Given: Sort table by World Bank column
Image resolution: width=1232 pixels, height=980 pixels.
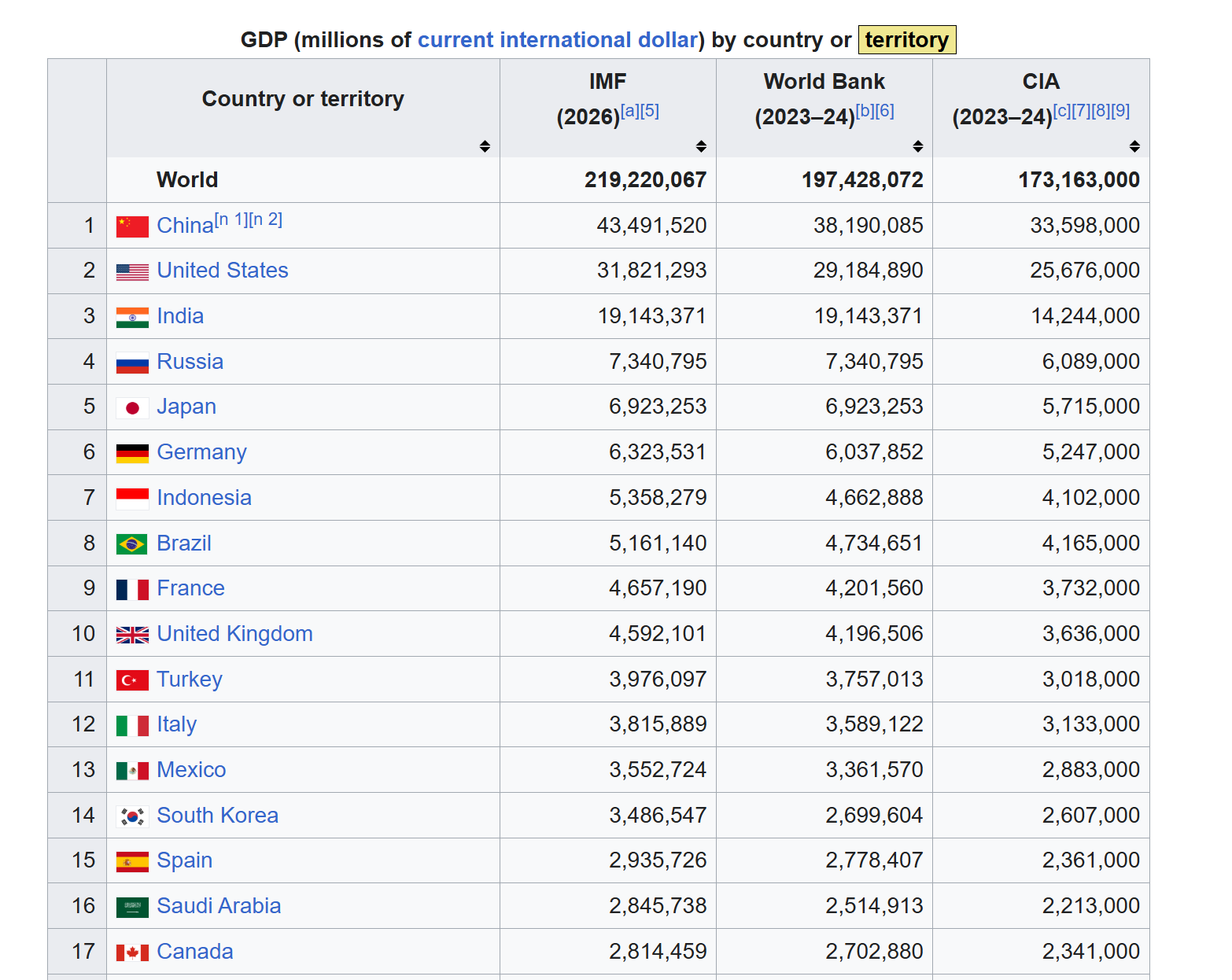Looking at the screenshot, I should 917,146.
